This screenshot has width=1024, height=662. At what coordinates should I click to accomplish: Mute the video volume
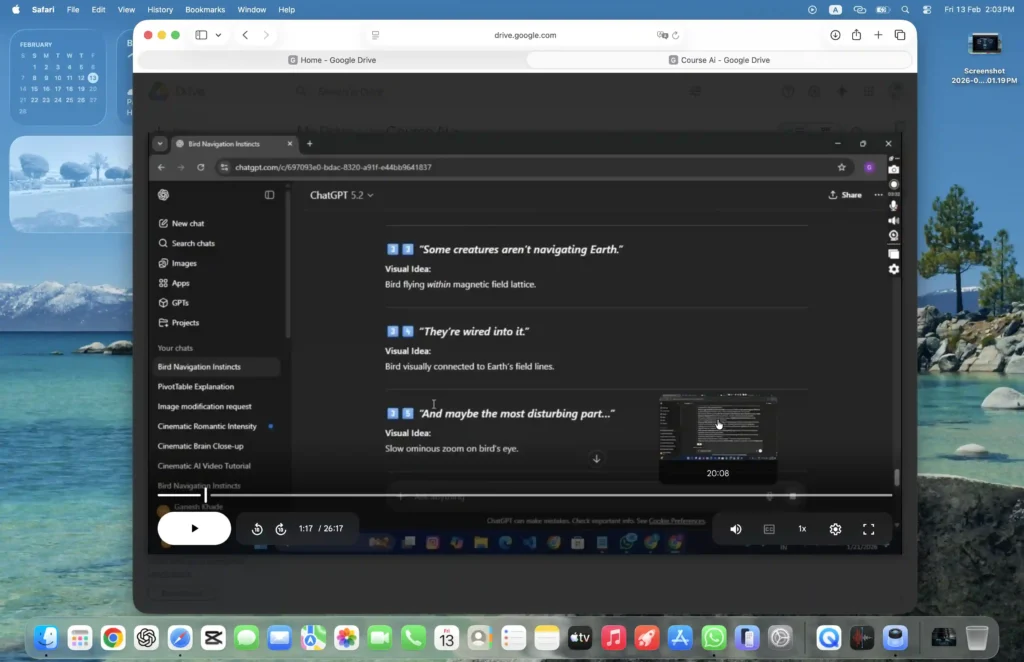click(x=736, y=529)
